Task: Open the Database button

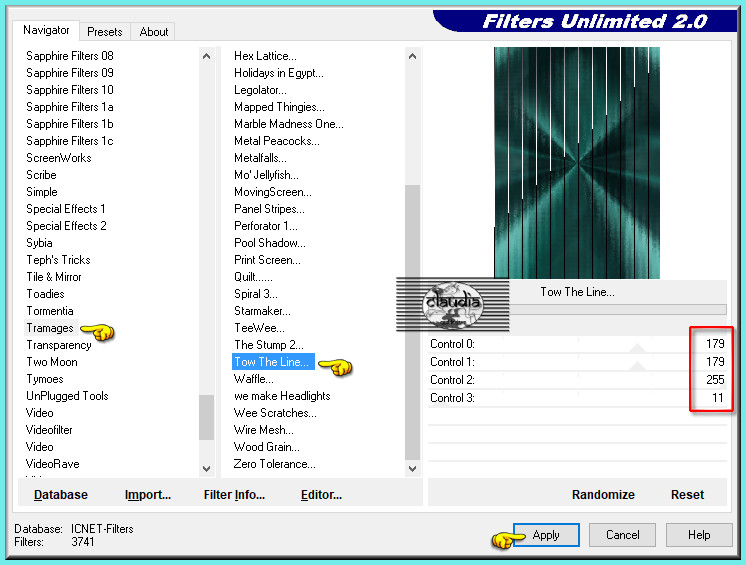Action: 61,495
